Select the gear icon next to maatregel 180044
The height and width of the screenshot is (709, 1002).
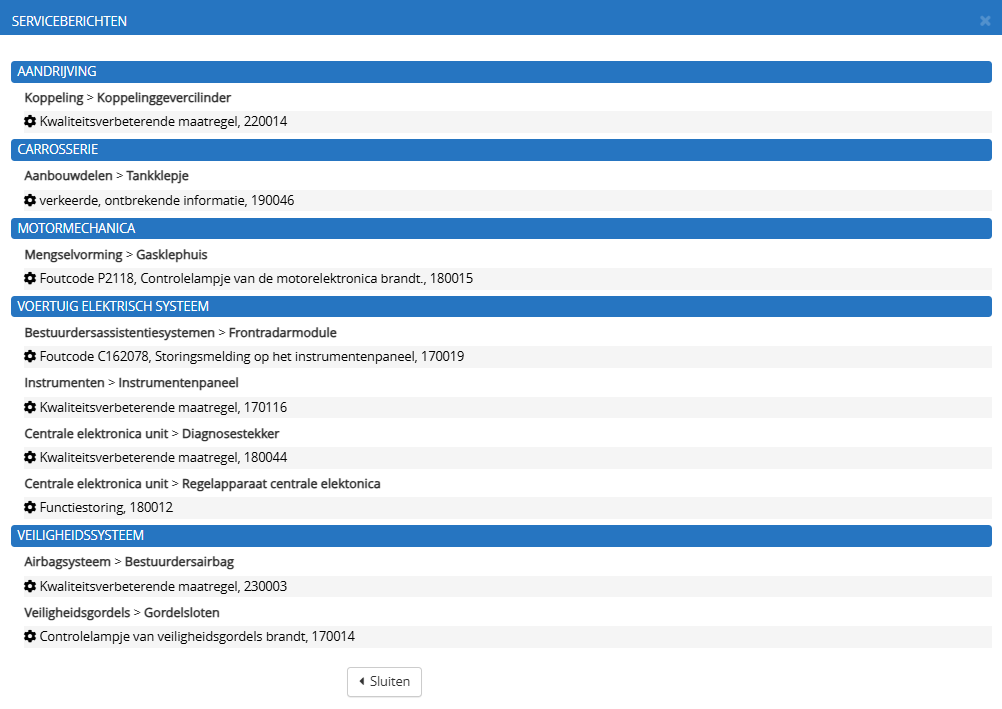click(x=29, y=457)
